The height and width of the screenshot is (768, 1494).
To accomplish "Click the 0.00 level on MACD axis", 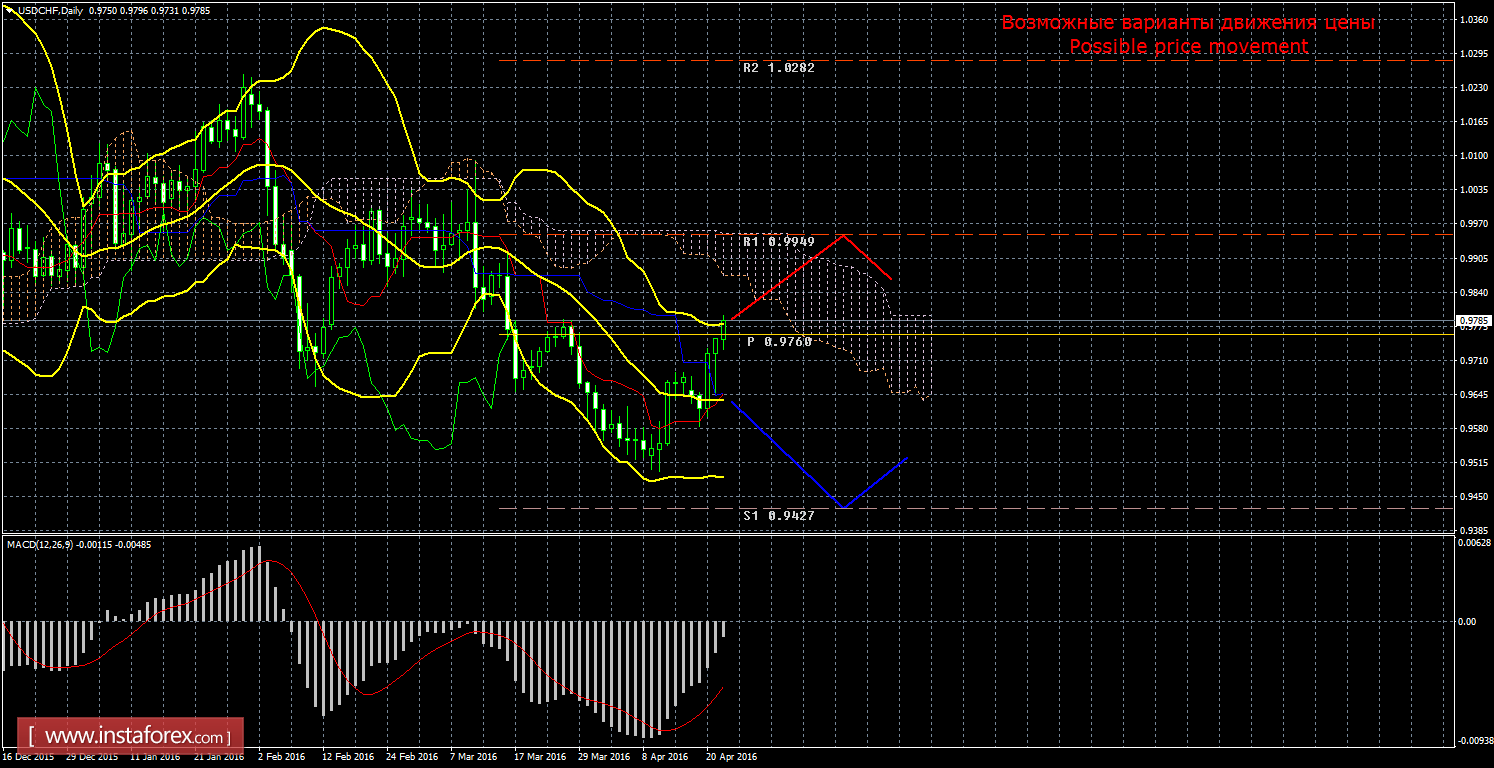I will tap(1466, 621).
